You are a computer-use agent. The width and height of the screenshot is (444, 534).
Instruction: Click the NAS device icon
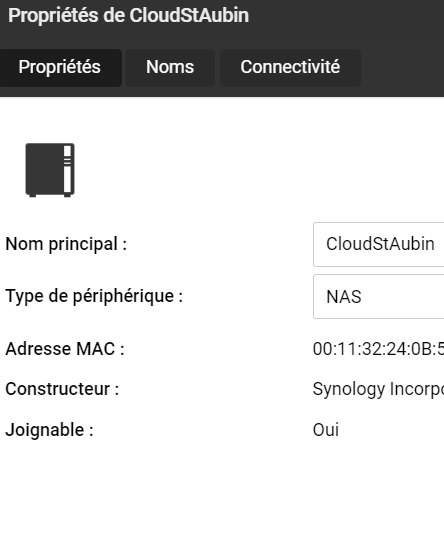(50, 170)
